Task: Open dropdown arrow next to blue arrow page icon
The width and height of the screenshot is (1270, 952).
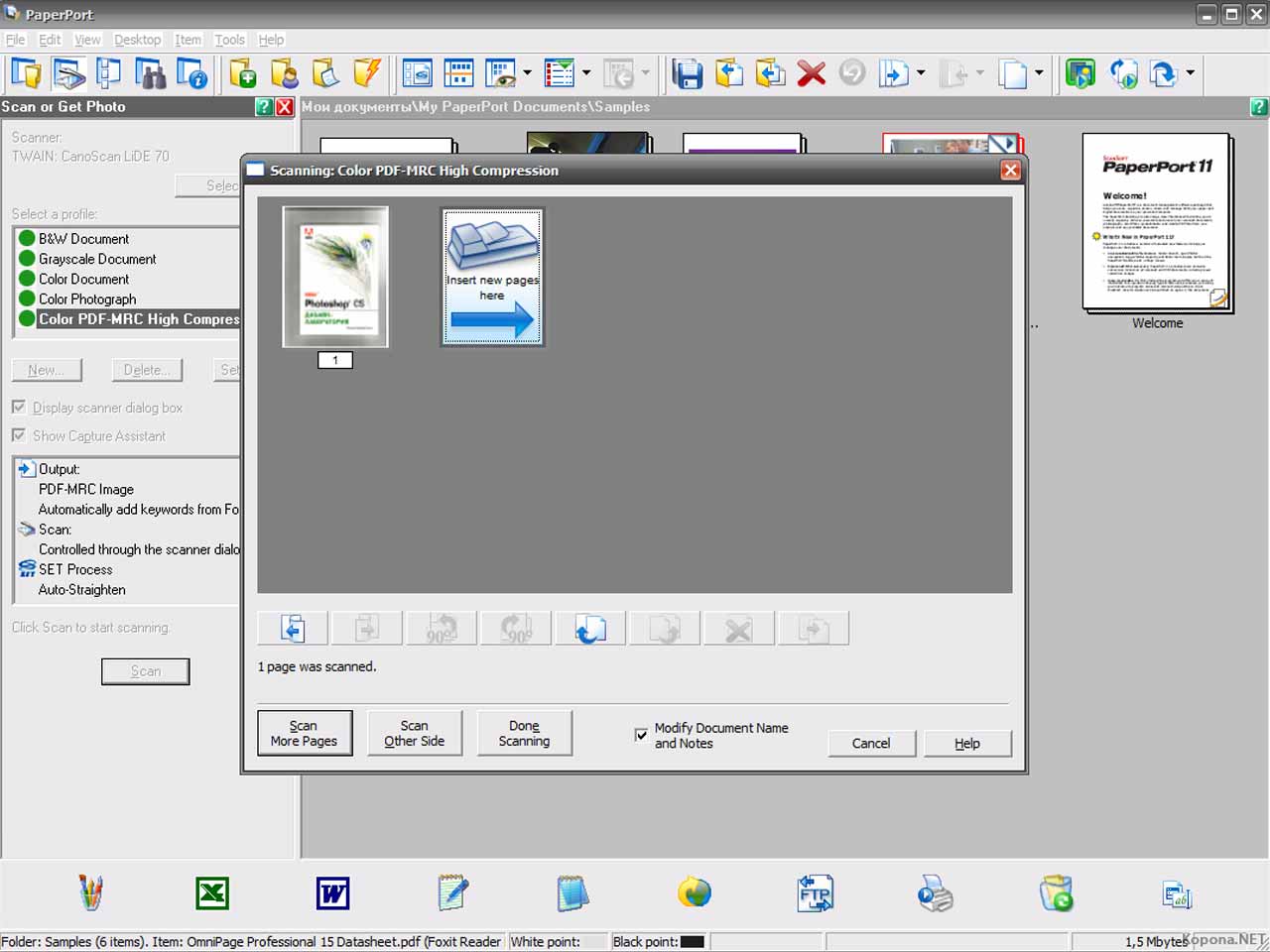Action: click(x=921, y=73)
